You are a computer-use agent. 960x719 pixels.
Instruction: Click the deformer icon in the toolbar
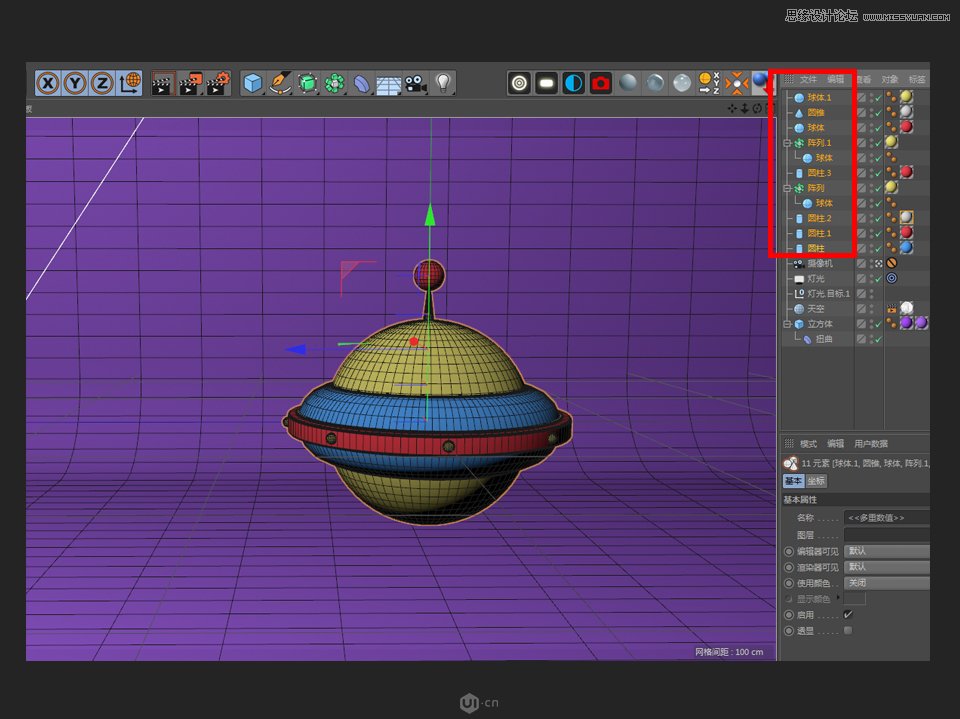click(x=360, y=81)
